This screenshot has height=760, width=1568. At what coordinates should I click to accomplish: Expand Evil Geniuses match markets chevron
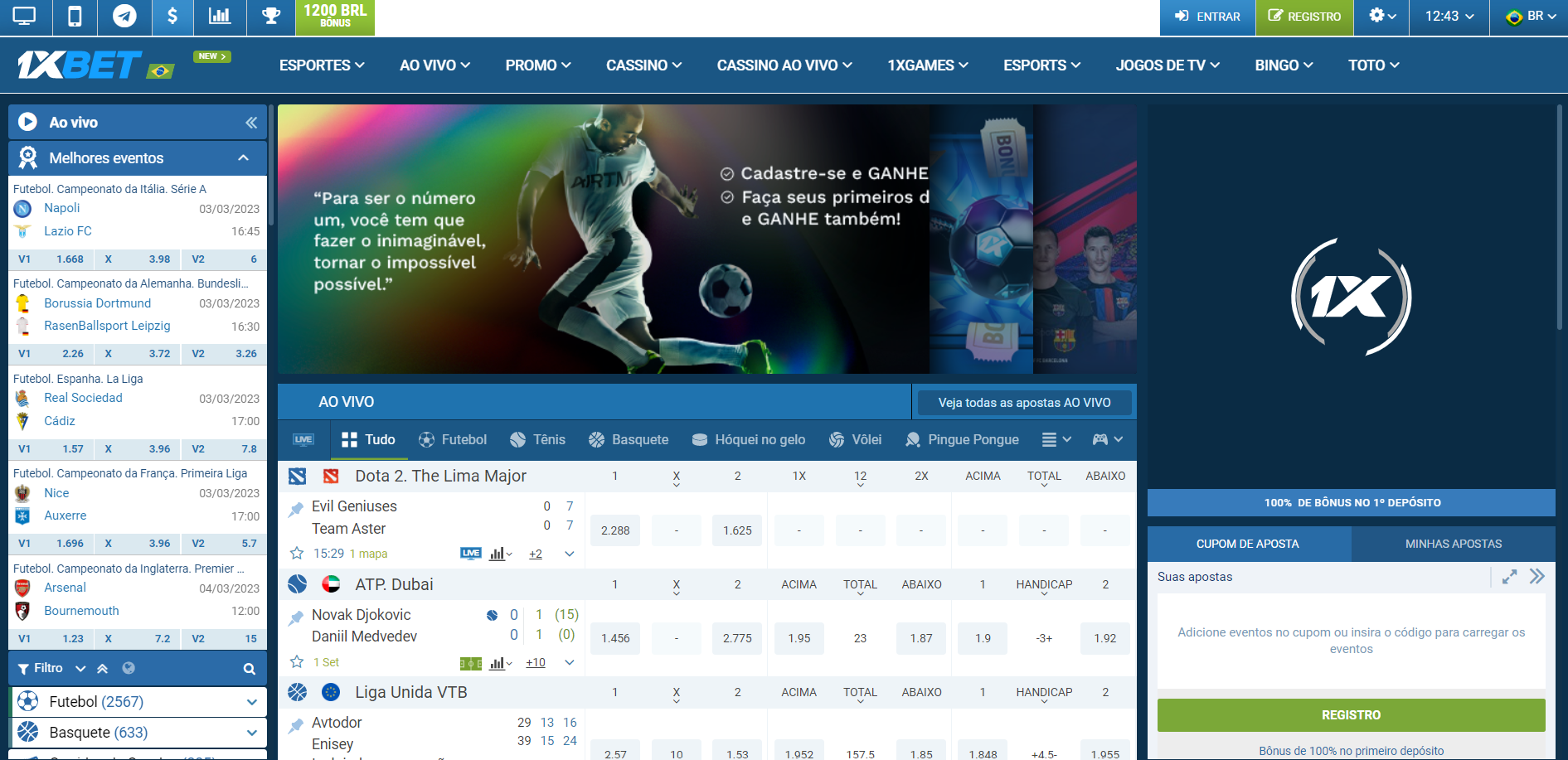pyautogui.click(x=570, y=554)
